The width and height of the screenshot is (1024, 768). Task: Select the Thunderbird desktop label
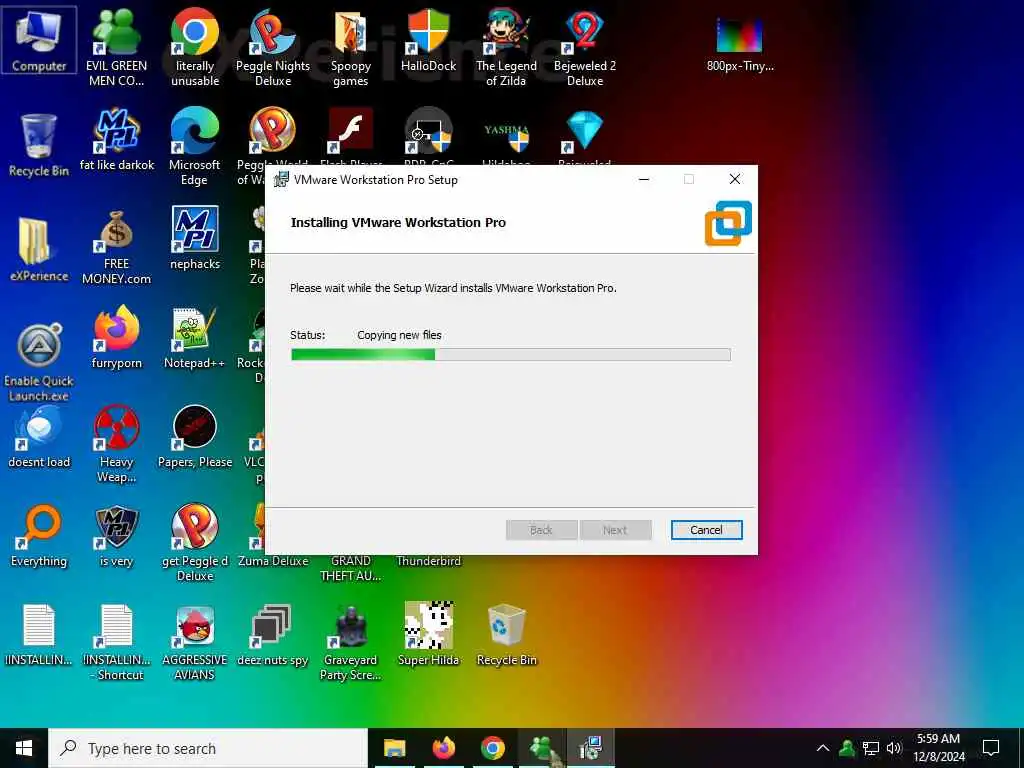point(428,561)
